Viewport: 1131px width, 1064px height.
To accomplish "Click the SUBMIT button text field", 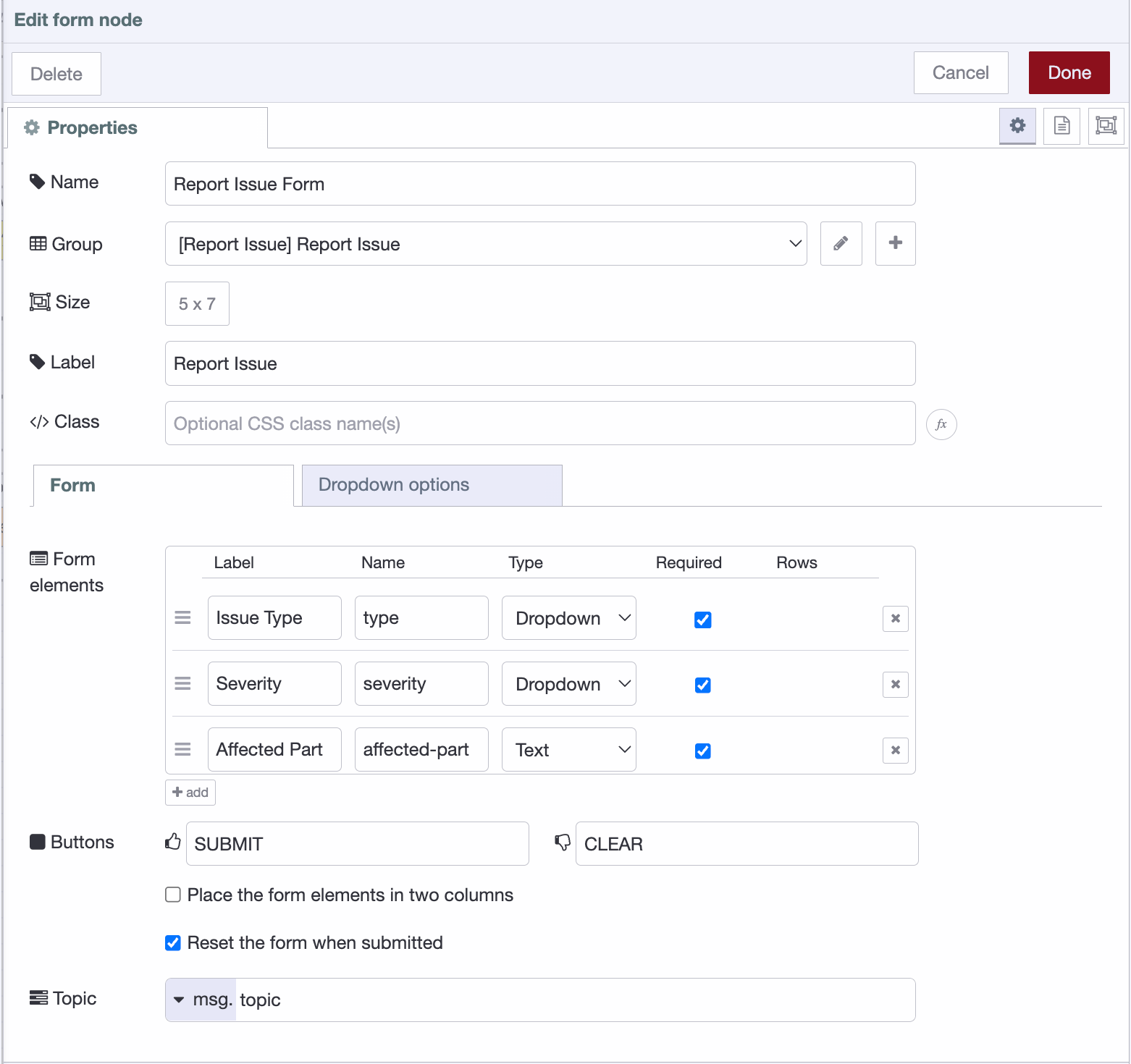I will coord(358,844).
